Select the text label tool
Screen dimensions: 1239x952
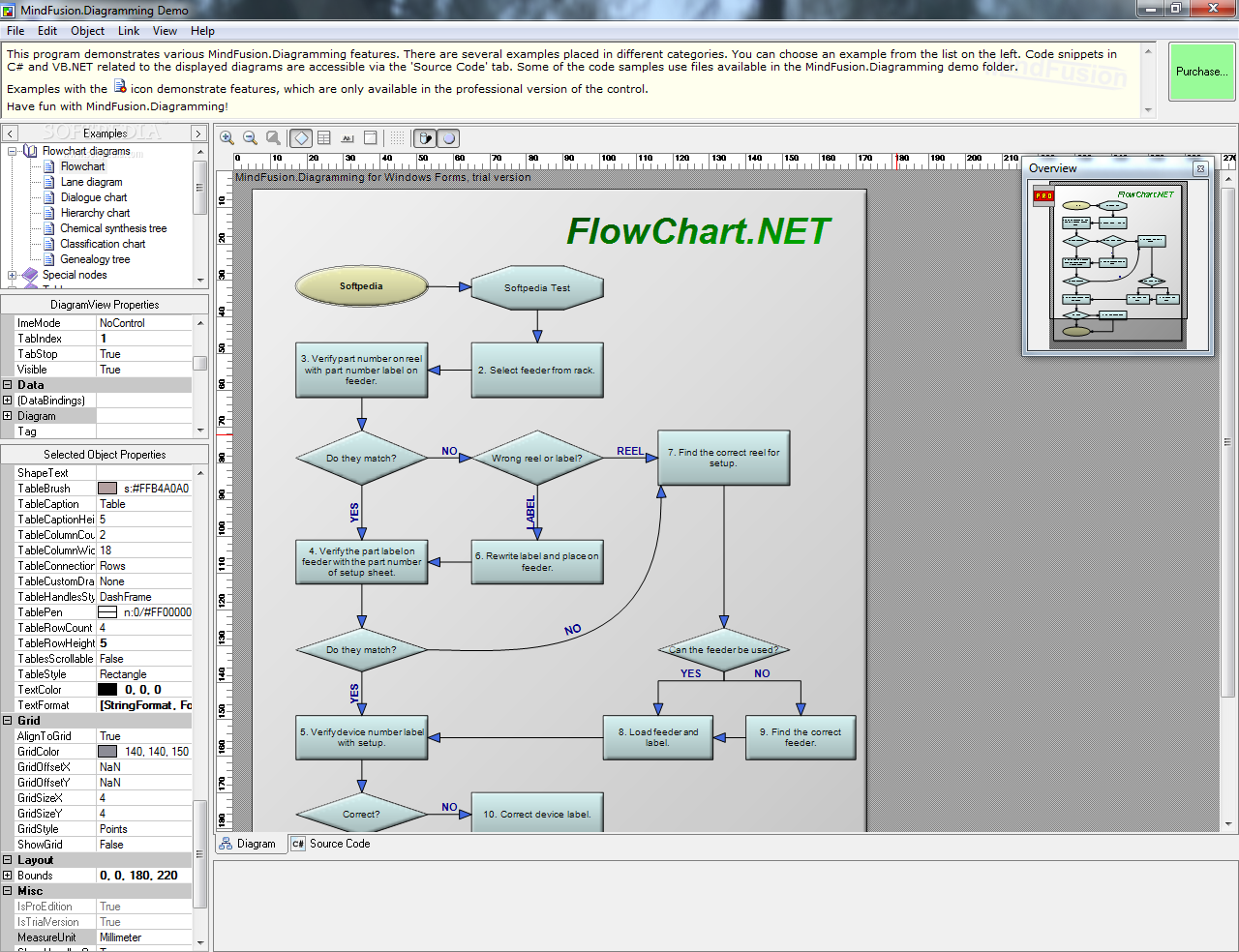point(348,137)
